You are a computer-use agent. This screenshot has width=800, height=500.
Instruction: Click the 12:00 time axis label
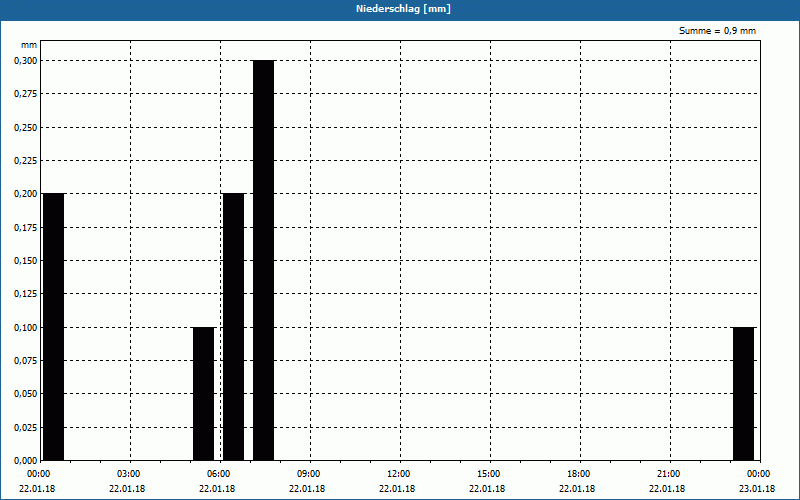[x=398, y=474]
